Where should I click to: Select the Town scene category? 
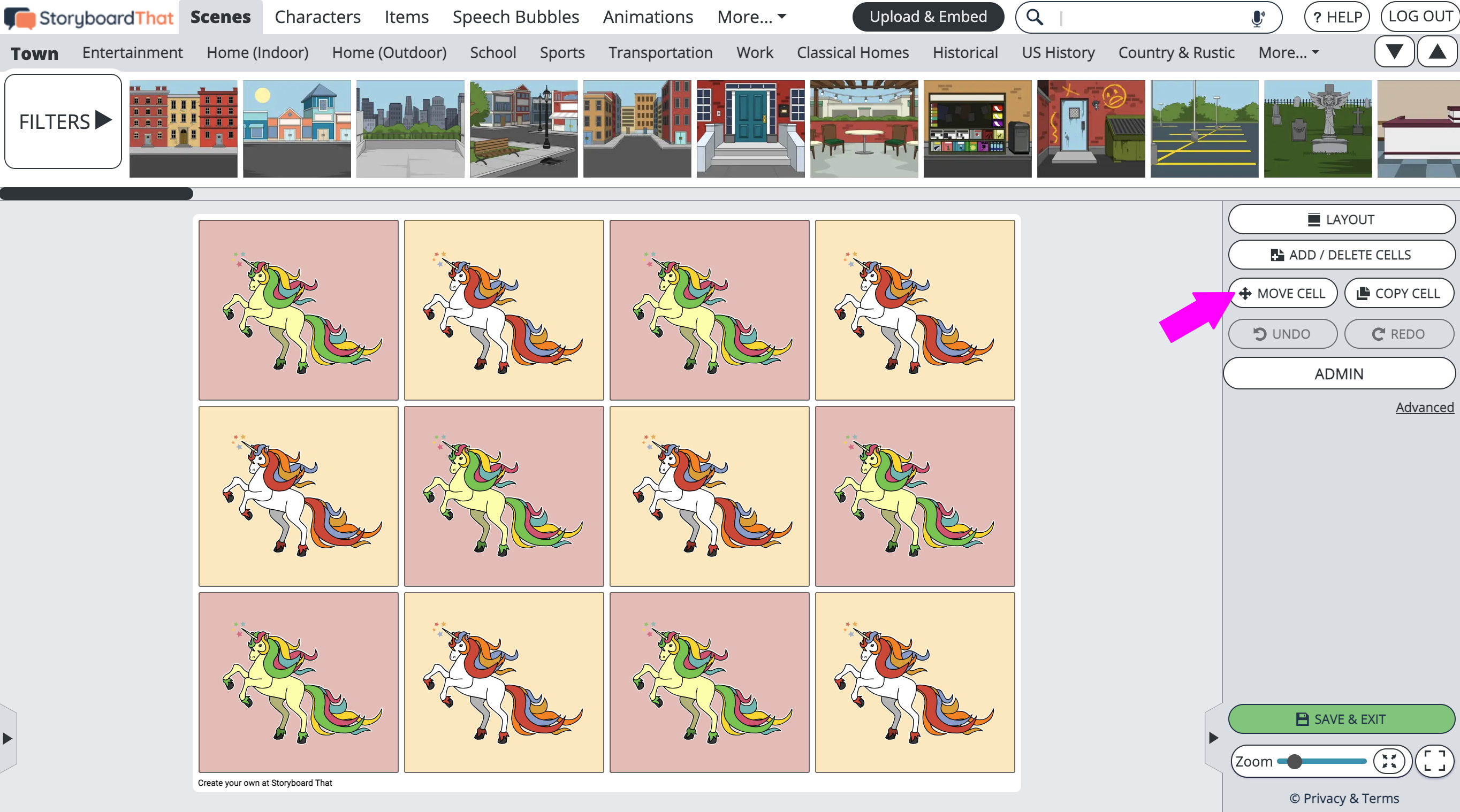(35, 53)
